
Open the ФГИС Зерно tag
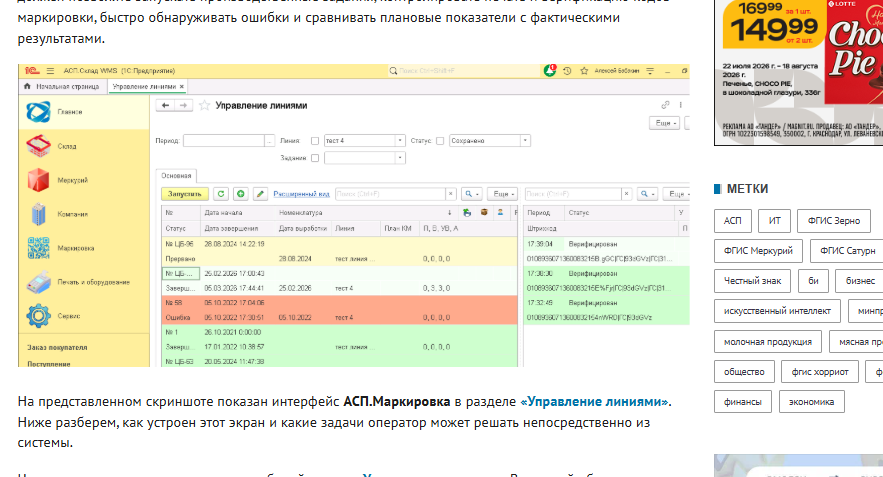pyautogui.click(x=833, y=221)
